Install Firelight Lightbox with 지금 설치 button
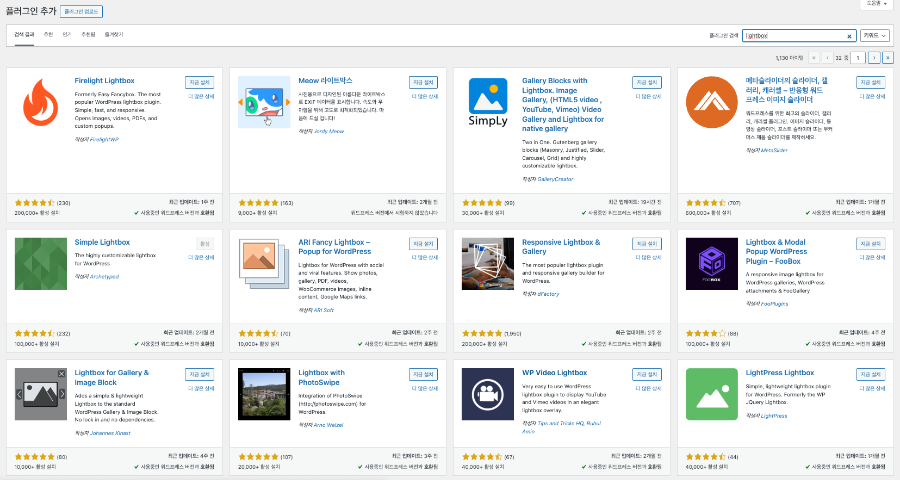The height and width of the screenshot is (480, 900). [200, 83]
